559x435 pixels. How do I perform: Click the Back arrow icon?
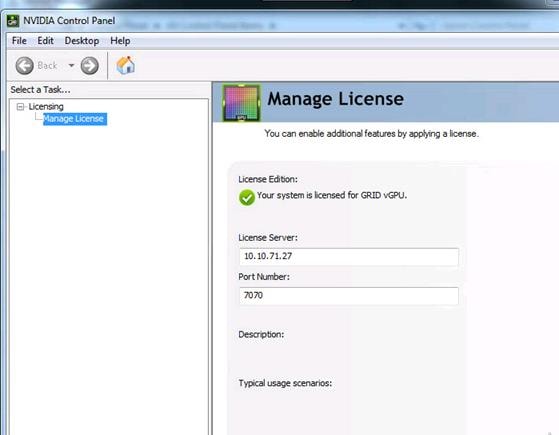pos(25,66)
